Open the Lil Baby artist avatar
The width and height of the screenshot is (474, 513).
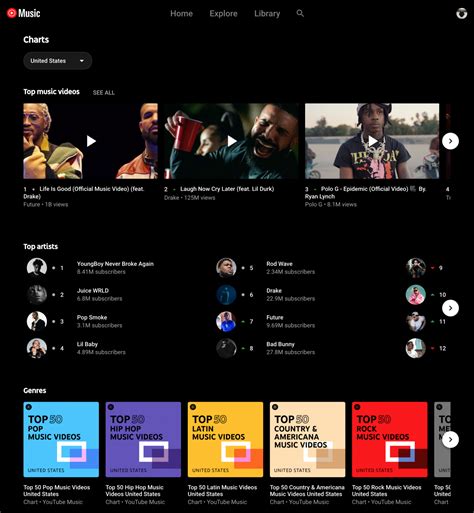pyautogui.click(x=37, y=348)
